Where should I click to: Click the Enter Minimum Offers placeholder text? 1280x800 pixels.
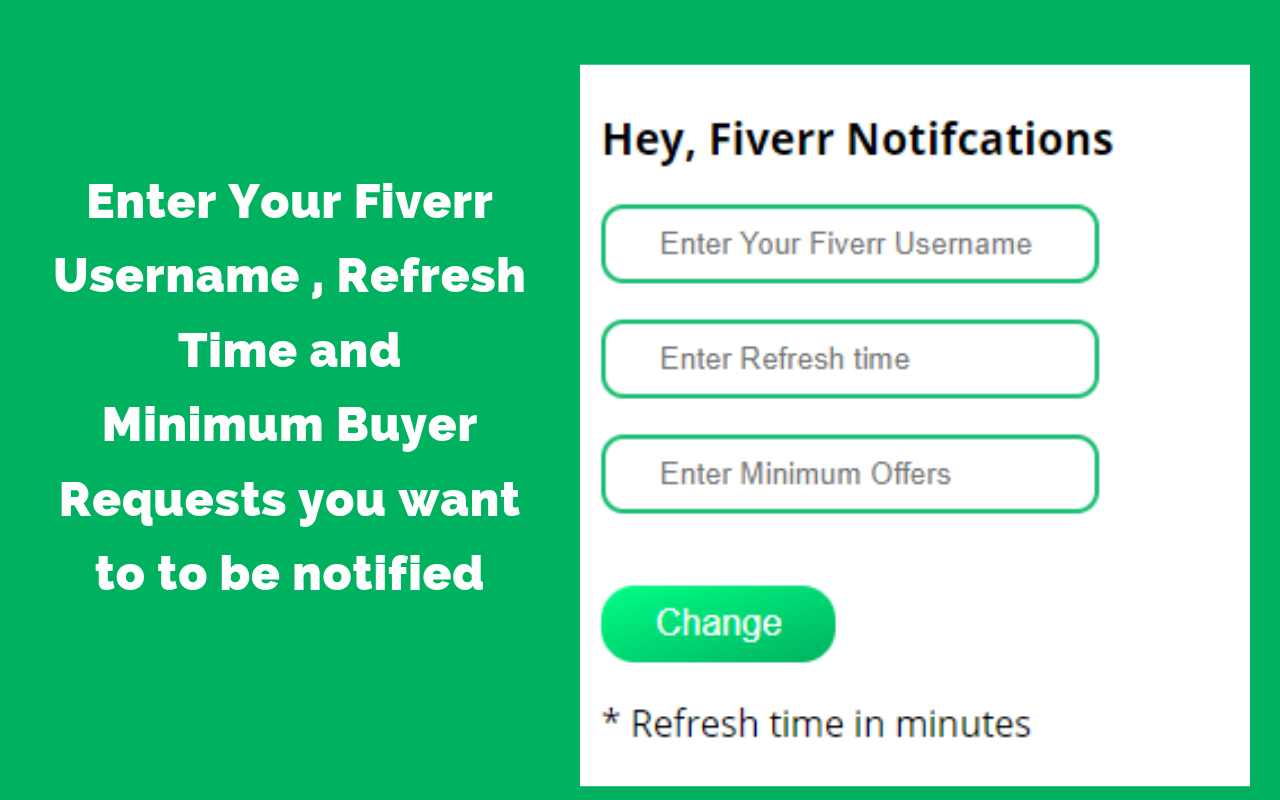pyautogui.click(x=805, y=473)
